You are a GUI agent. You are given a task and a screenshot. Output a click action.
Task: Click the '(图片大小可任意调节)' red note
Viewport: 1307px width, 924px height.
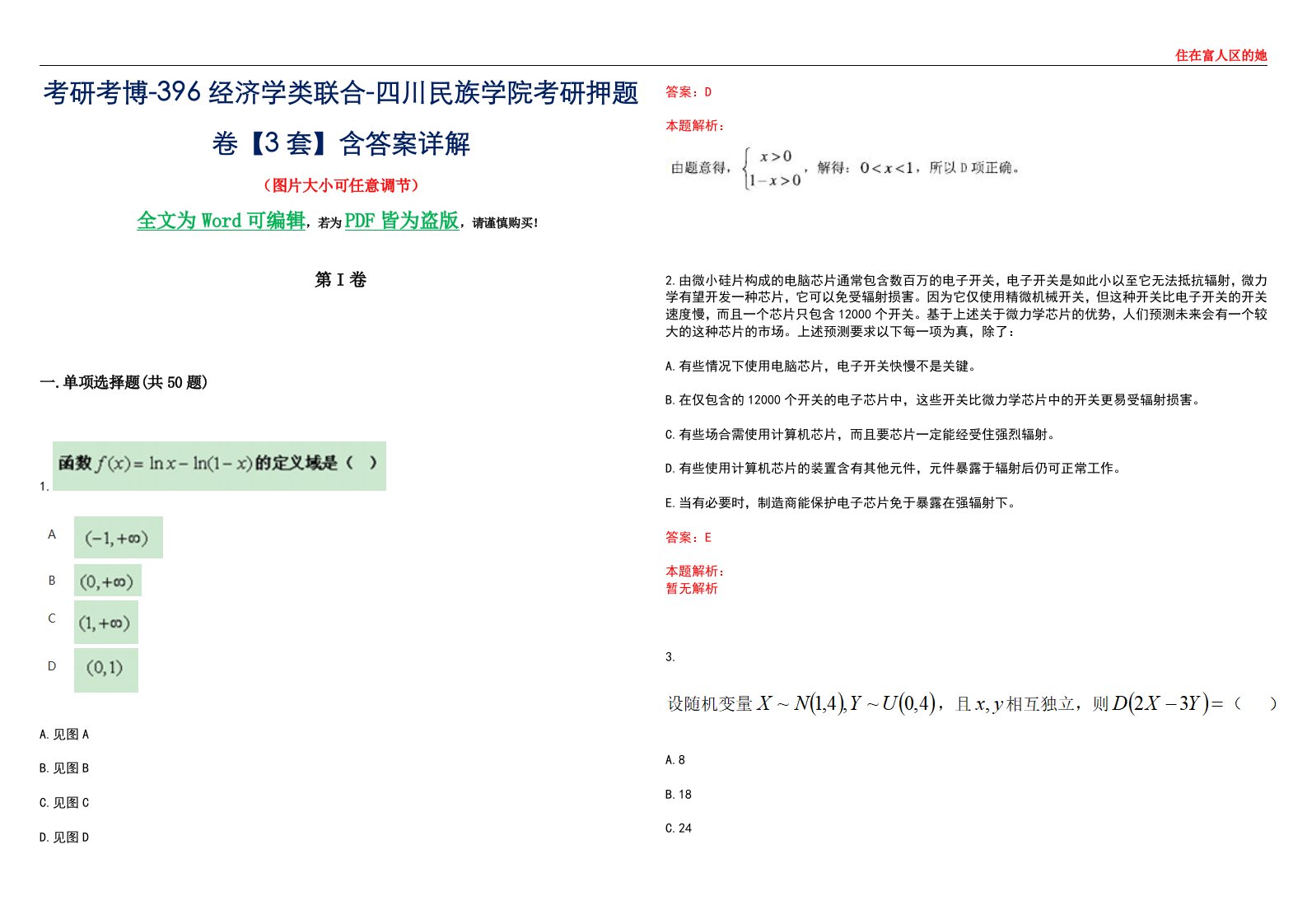(340, 185)
